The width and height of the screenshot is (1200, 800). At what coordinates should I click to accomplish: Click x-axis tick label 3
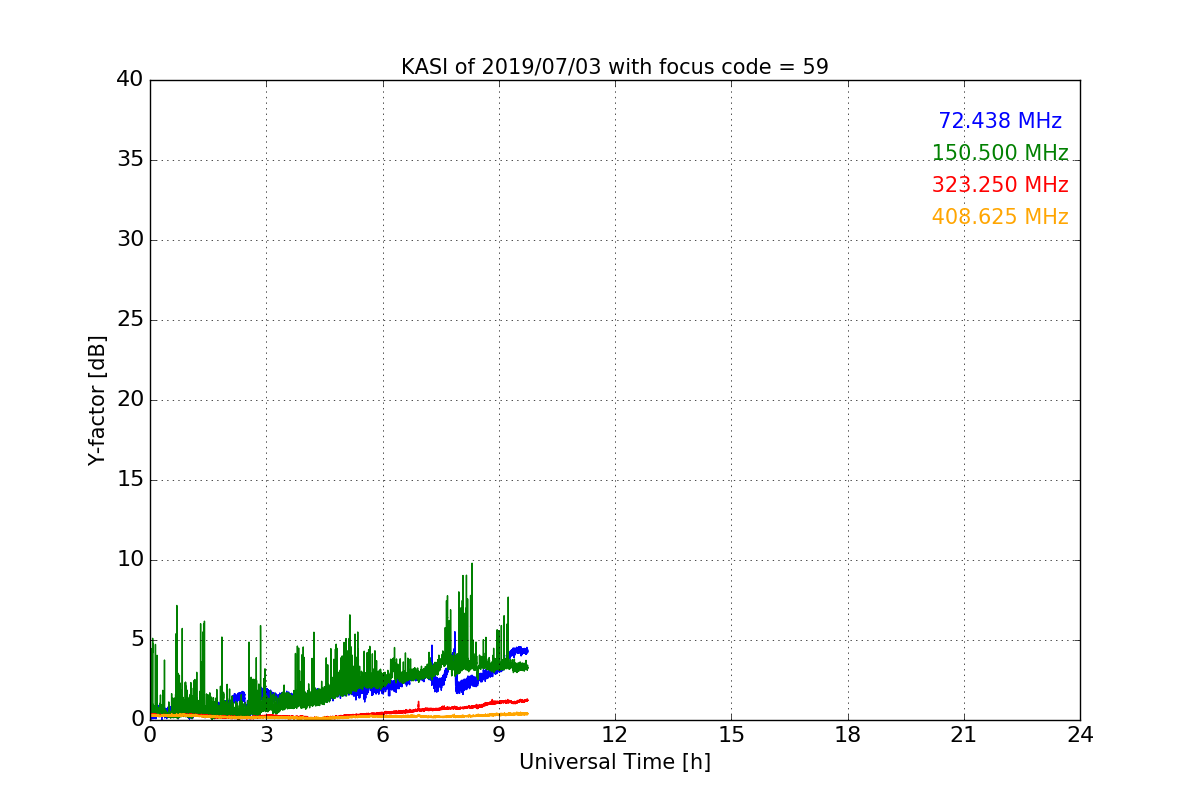[266, 735]
